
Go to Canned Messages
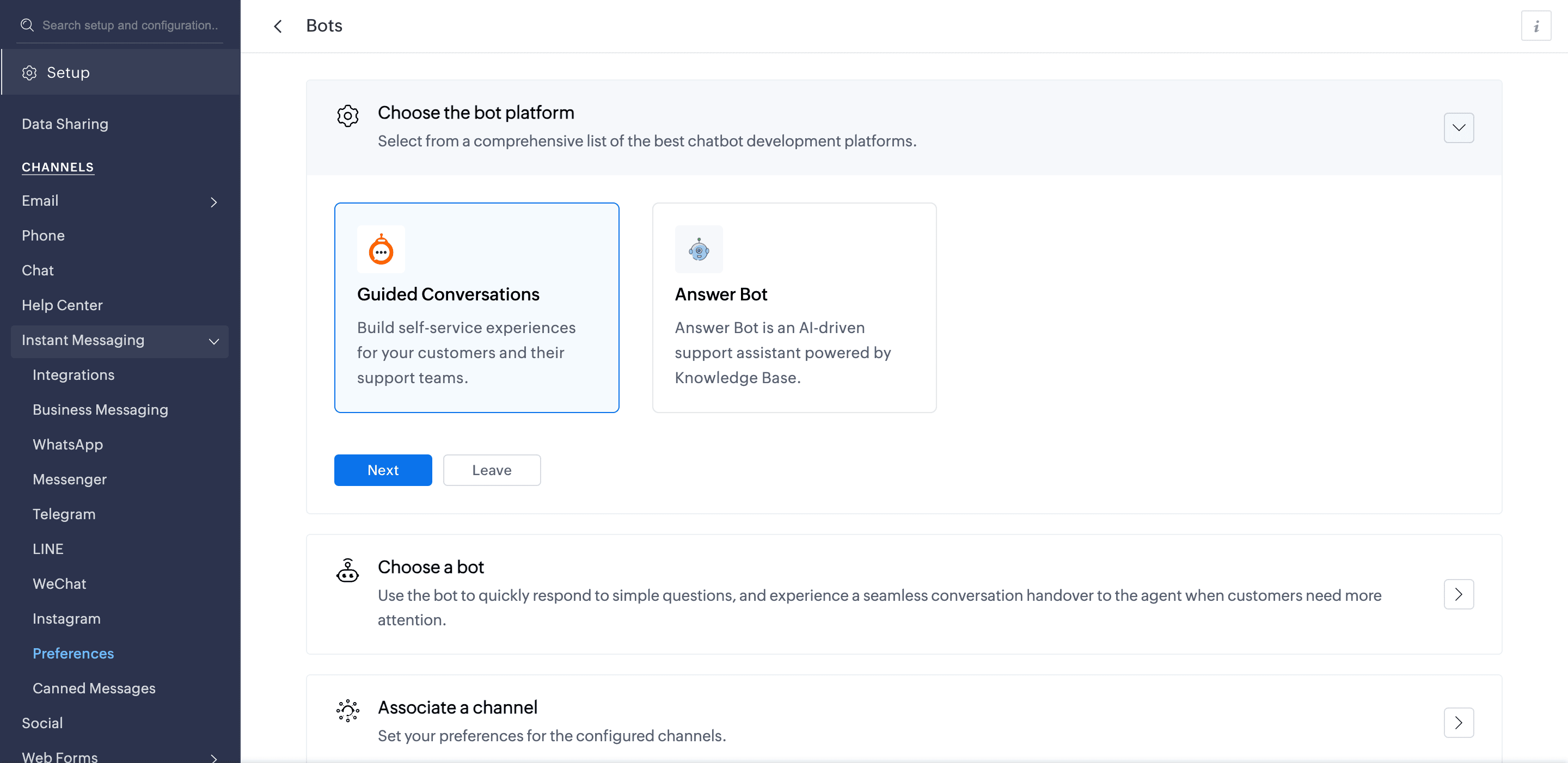[x=94, y=688]
